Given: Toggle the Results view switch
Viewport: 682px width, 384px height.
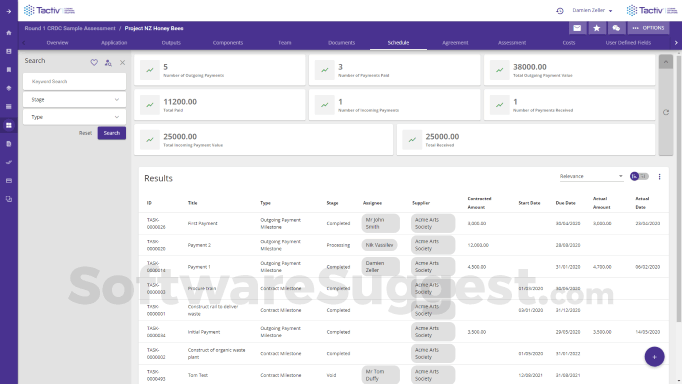Looking at the screenshot, I should click(639, 176).
